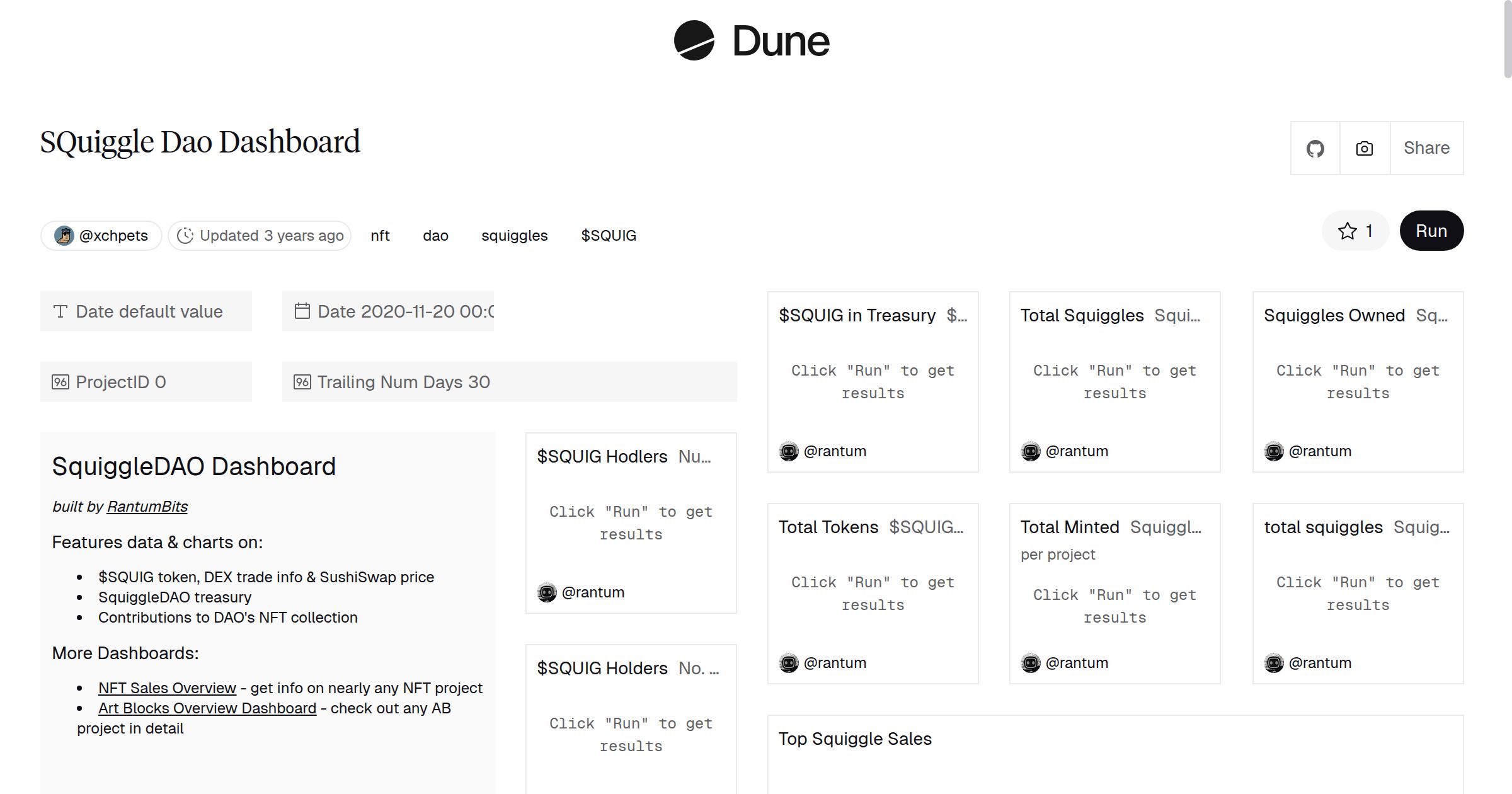Viewport: 1512px width, 794px height.
Task: Click the Dune logo
Action: coord(750,42)
